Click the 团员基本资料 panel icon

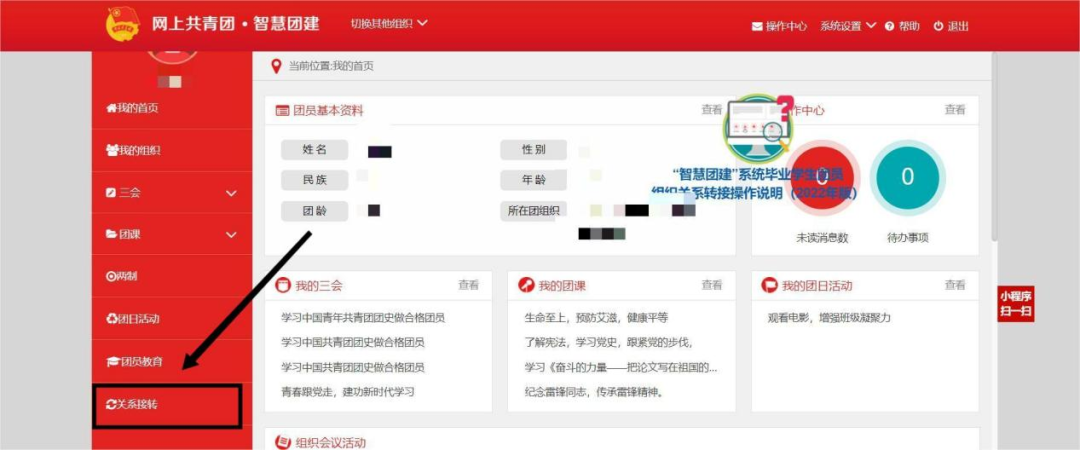(282, 111)
